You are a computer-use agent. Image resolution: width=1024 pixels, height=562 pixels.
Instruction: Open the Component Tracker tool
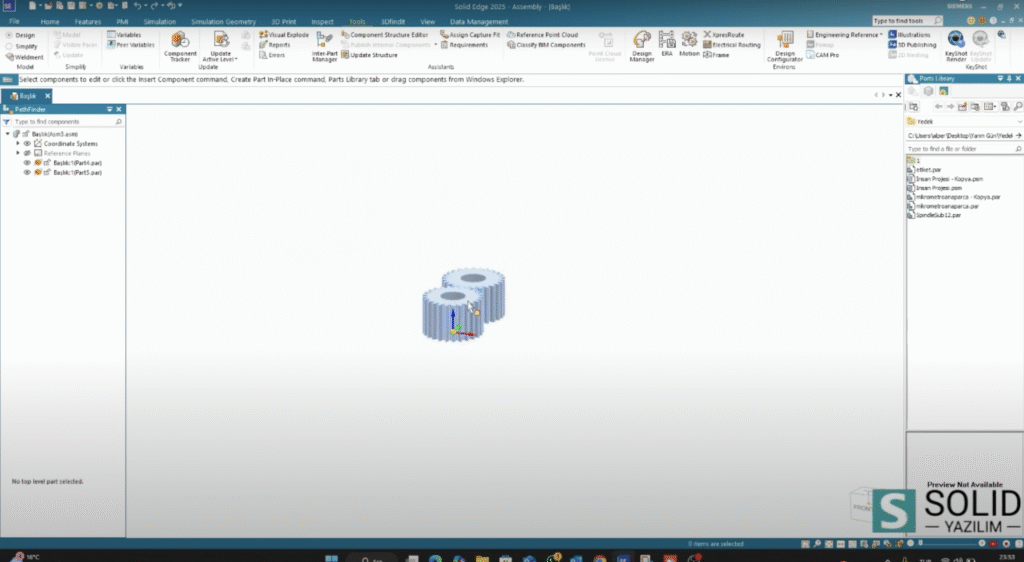pos(180,46)
